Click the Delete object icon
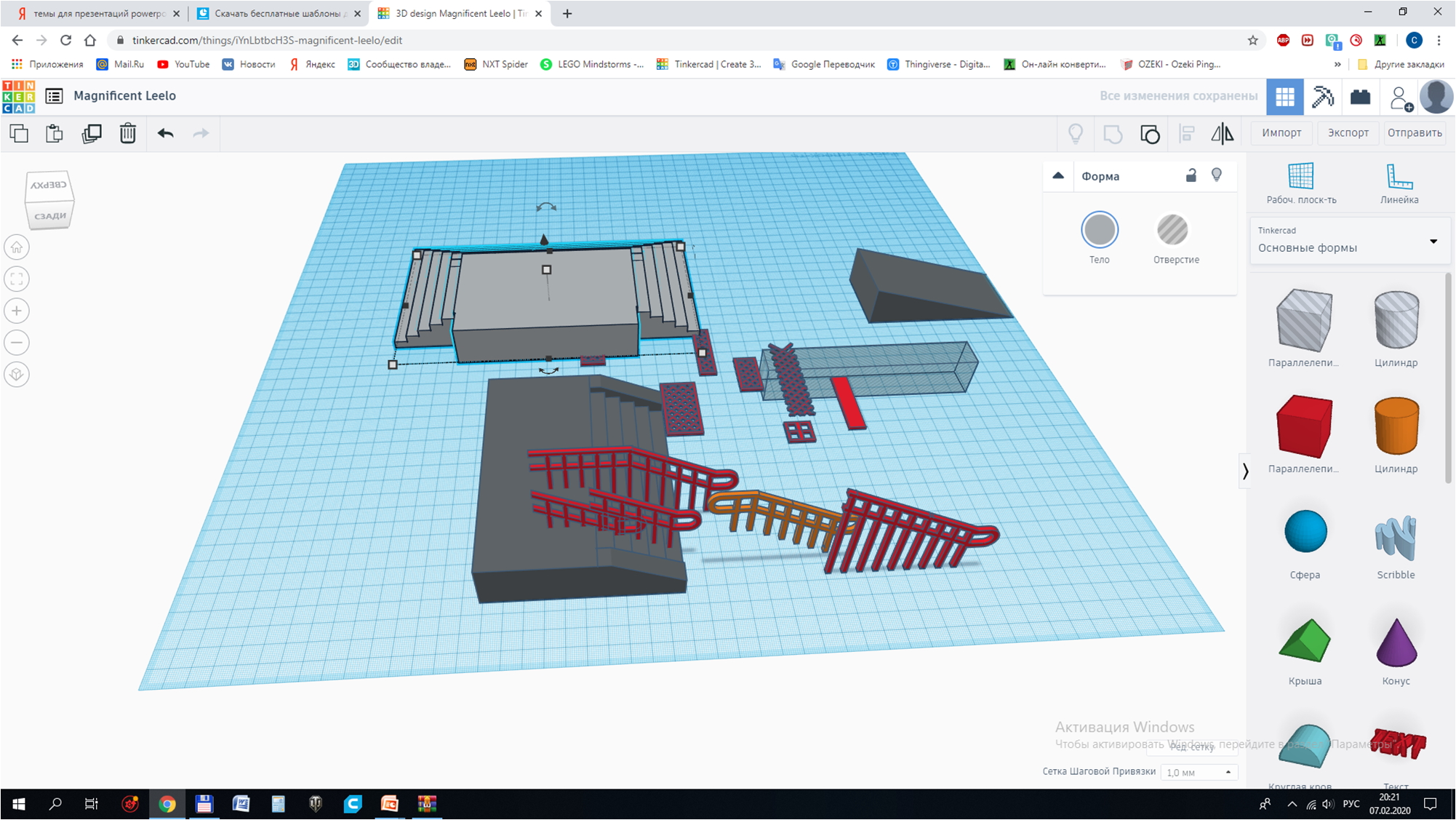1456x820 pixels. point(128,132)
